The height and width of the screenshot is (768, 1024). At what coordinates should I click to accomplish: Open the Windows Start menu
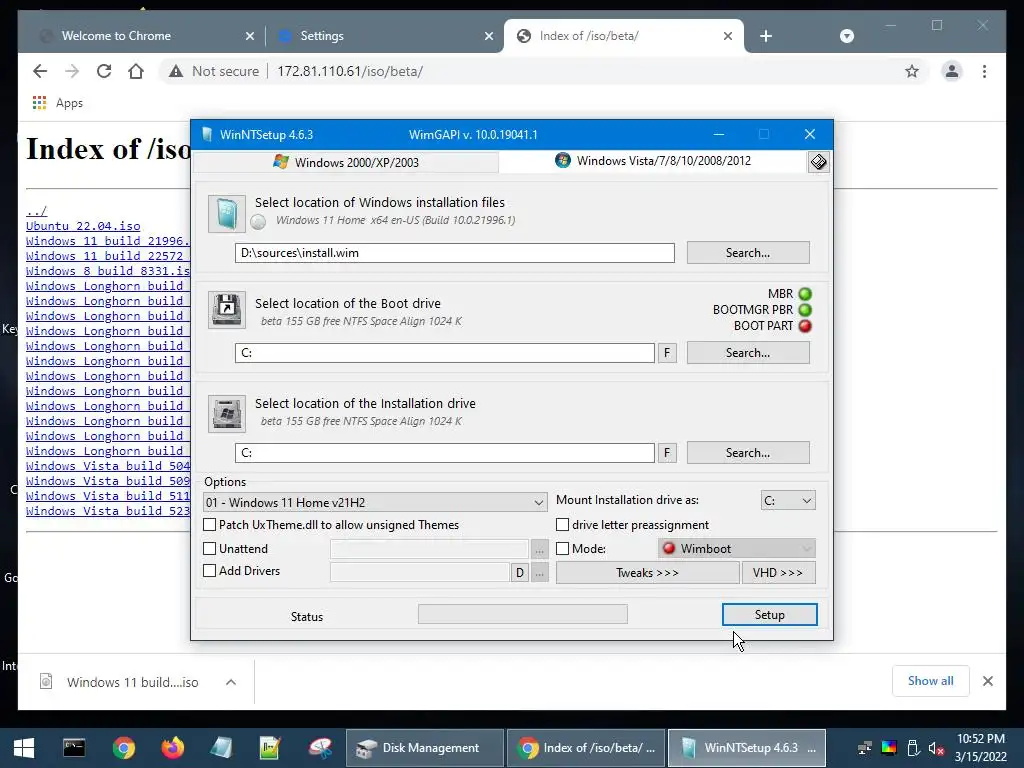(x=24, y=748)
